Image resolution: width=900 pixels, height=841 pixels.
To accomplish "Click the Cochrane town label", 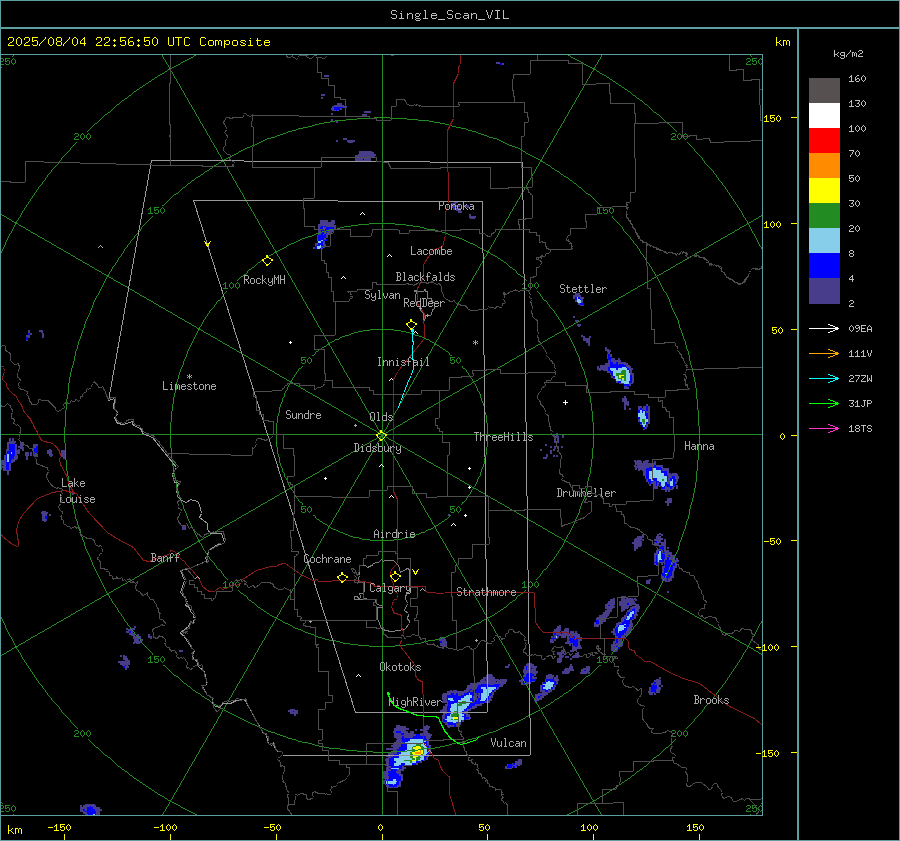I will click(x=327, y=559).
